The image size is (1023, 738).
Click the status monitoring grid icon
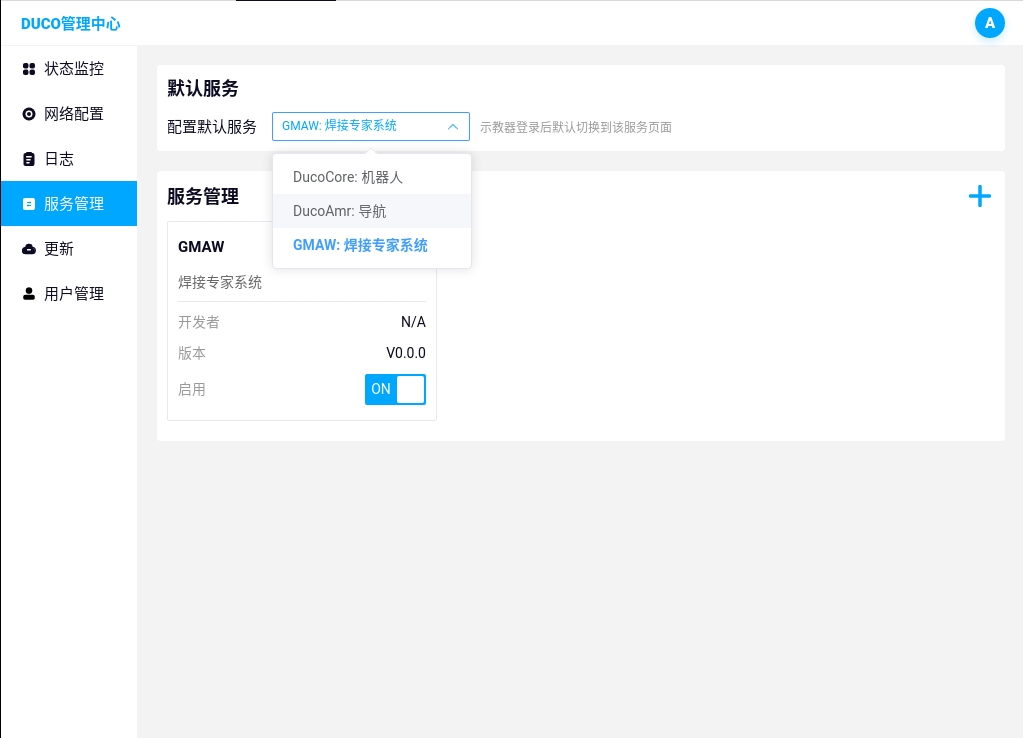tap(29, 69)
